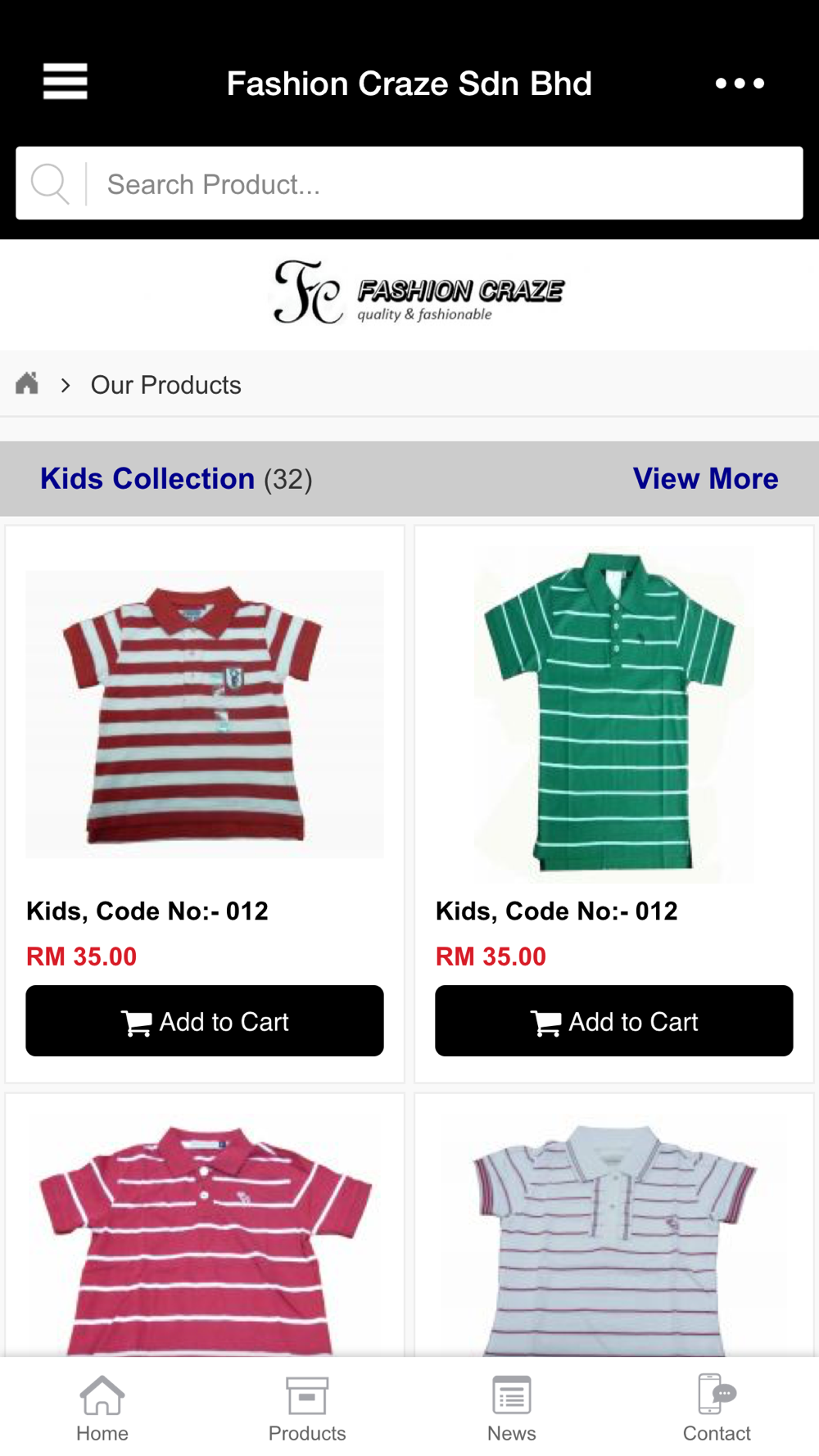Open the News tab icon
The image size is (819, 1456).
click(x=512, y=1396)
